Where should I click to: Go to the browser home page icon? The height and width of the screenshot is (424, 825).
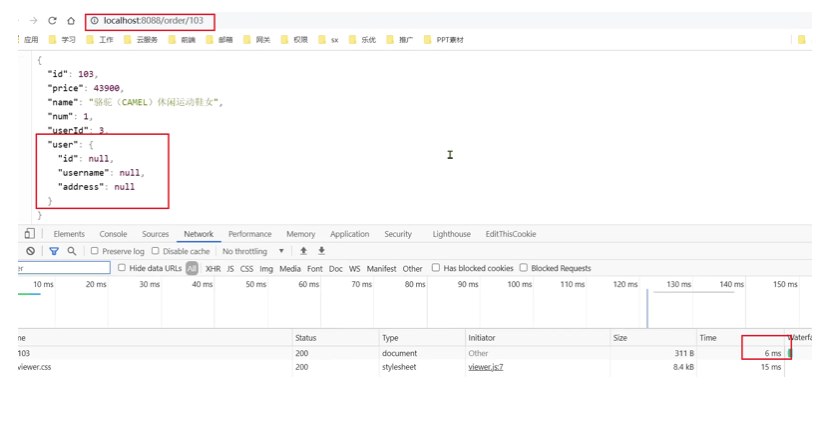click(x=71, y=21)
